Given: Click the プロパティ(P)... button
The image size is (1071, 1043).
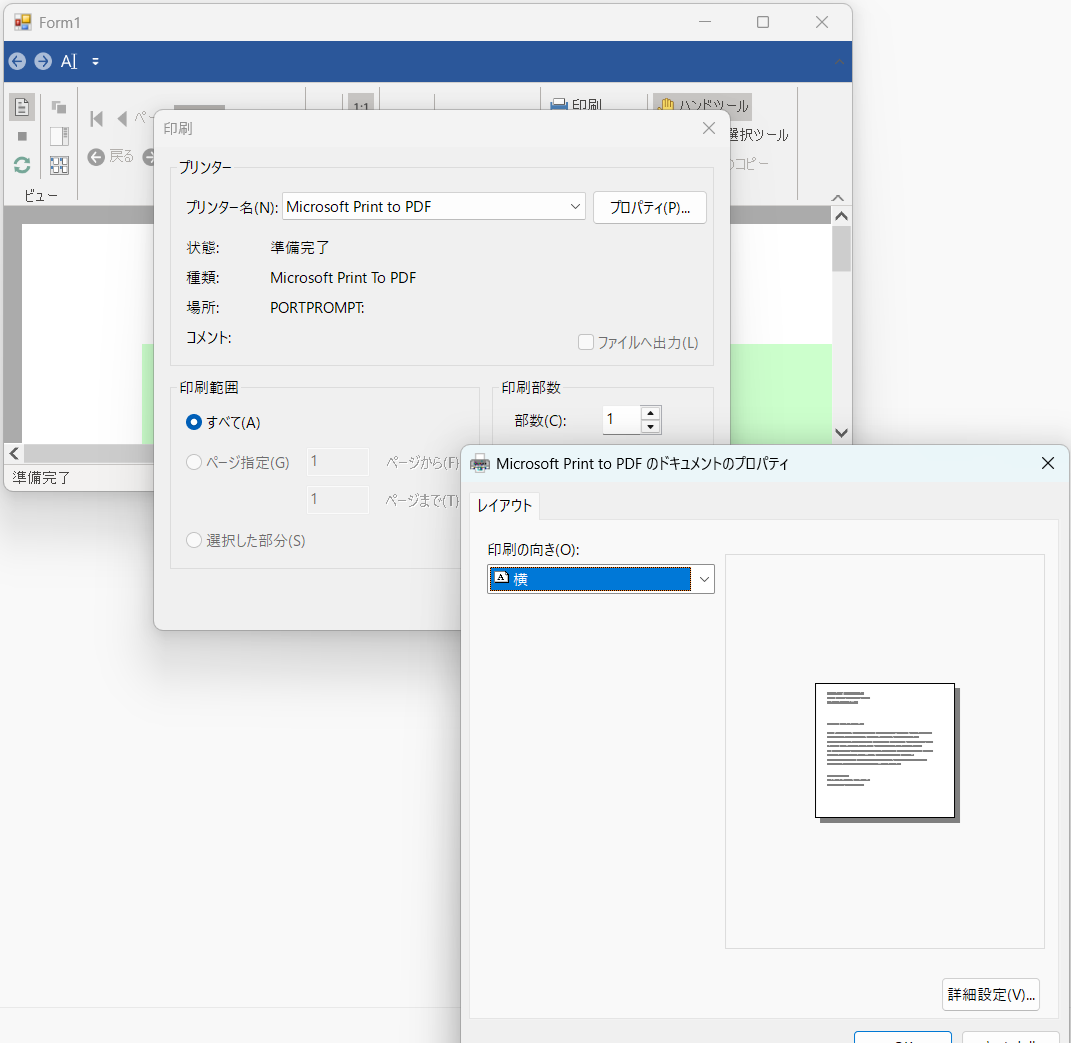Looking at the screenshot, I should (x=650, y=208).
